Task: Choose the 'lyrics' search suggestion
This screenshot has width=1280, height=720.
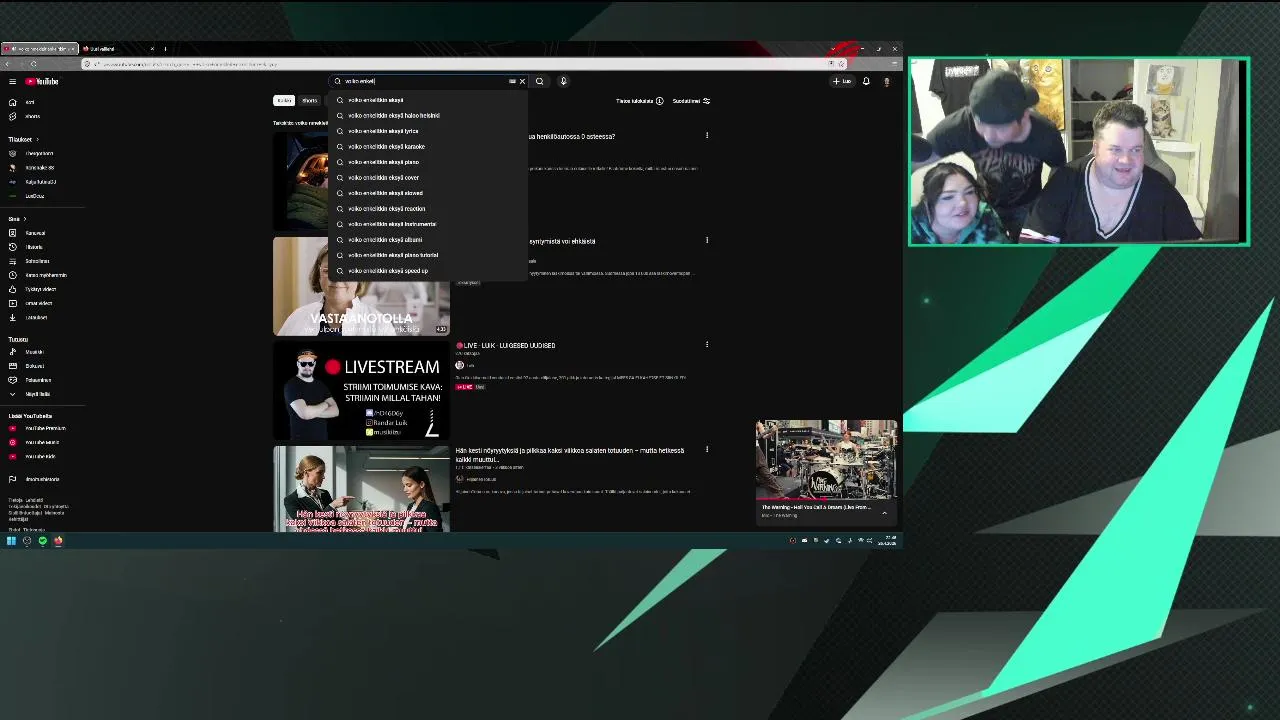Action: 427,131
